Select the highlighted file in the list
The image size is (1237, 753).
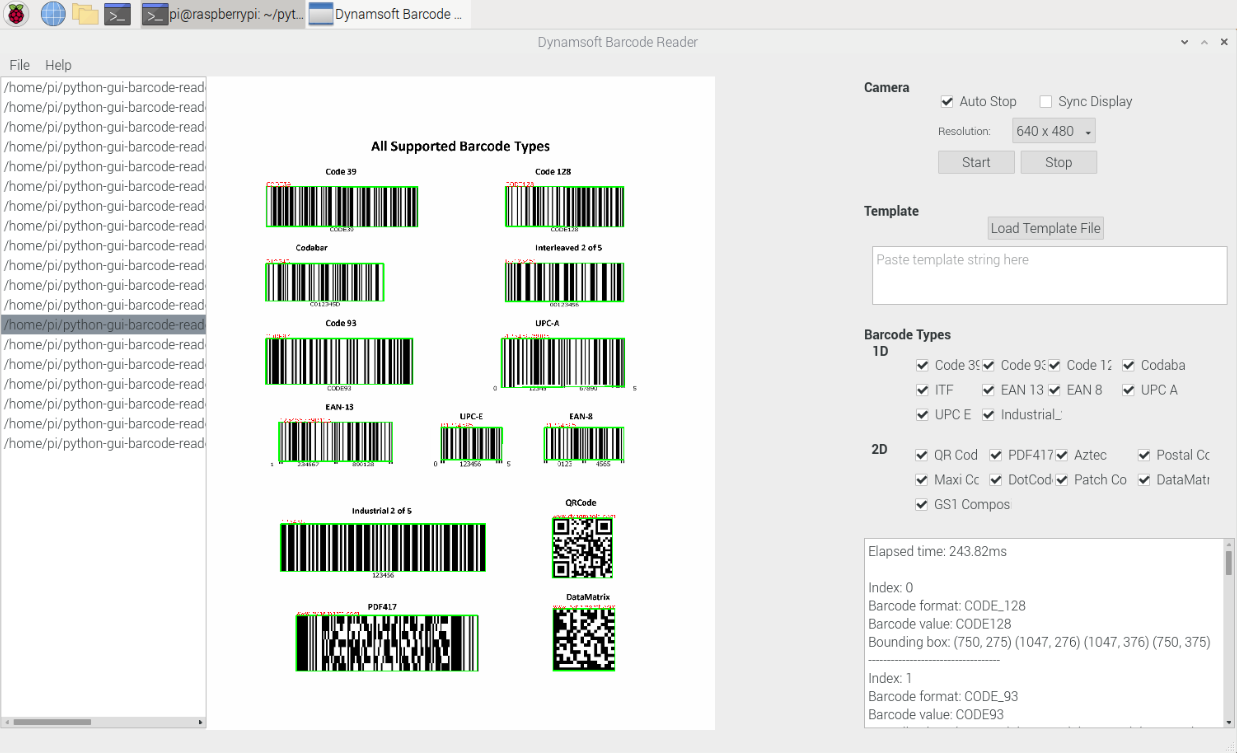(x=104, y=325)
